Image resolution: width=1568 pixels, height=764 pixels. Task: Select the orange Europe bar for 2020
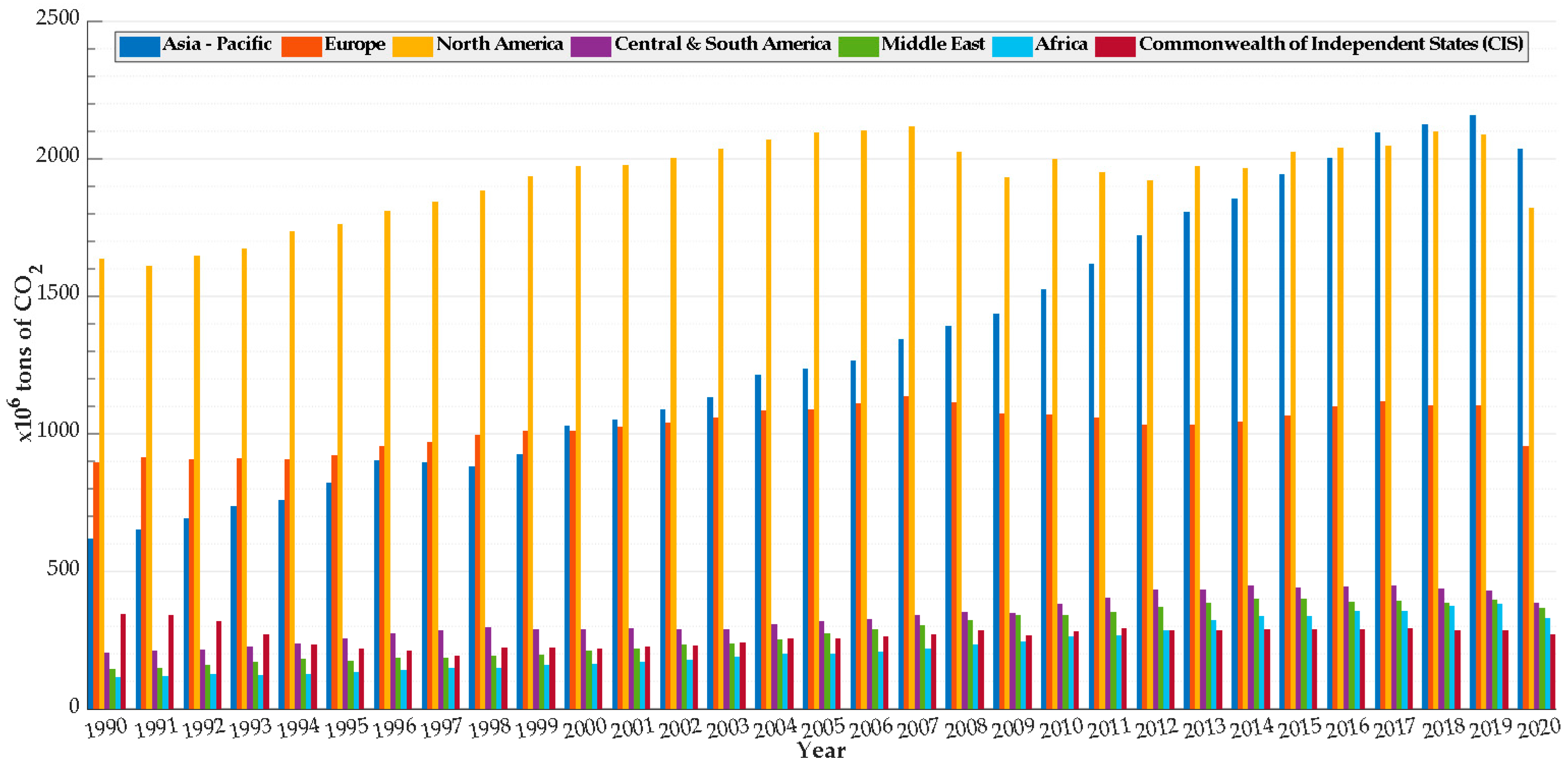[1525, 578]
